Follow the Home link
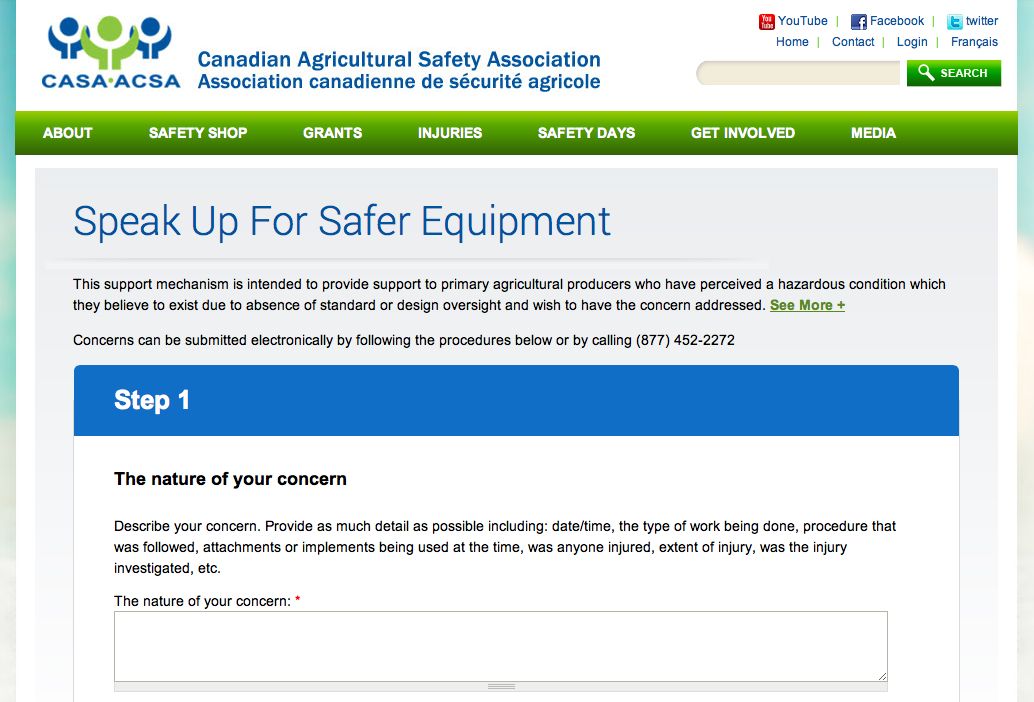The image size is (1034, 702). [x=792, y=42]
